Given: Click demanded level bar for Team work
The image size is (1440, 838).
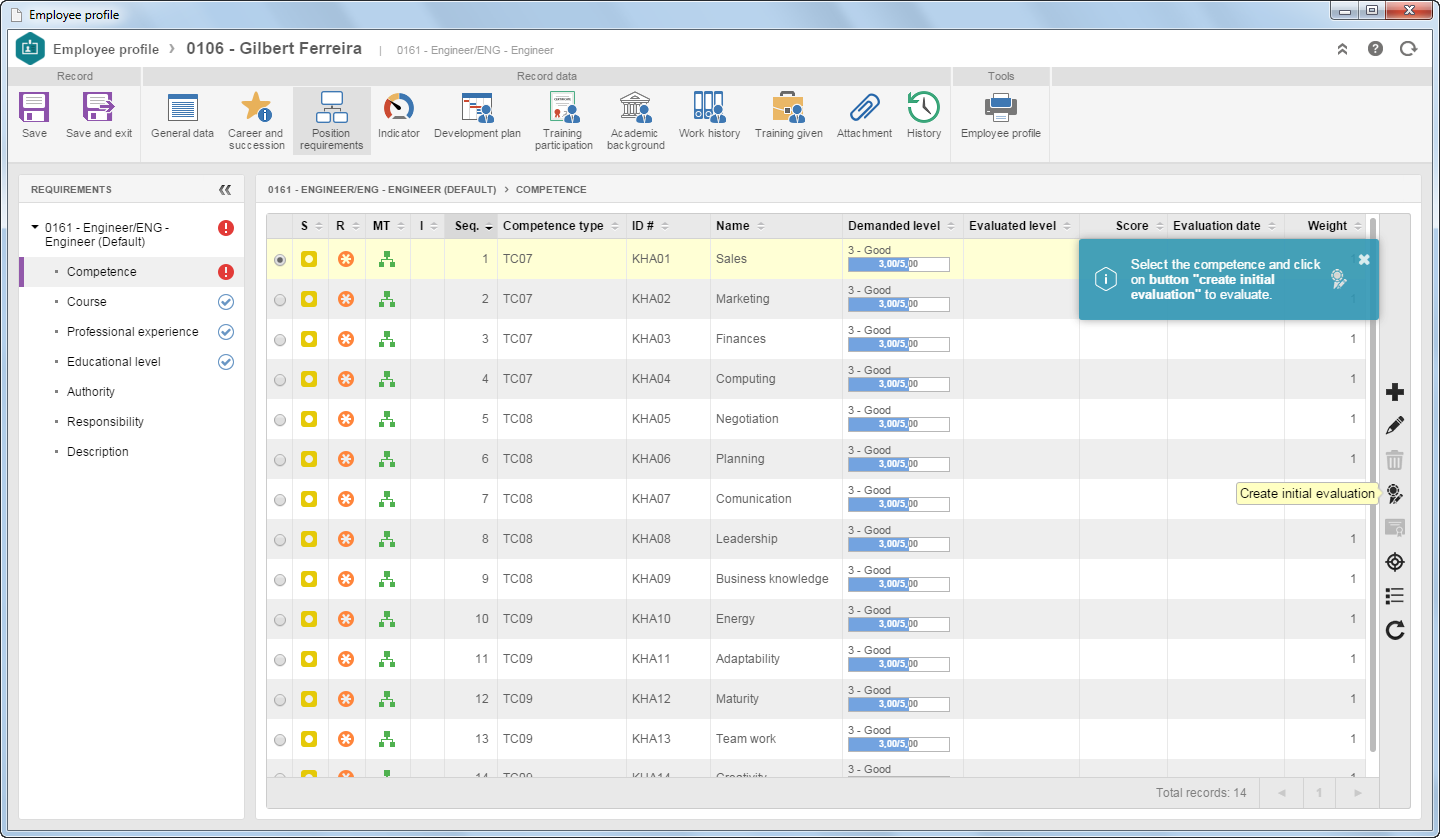Looking at the screenshot, I should 898,744.
